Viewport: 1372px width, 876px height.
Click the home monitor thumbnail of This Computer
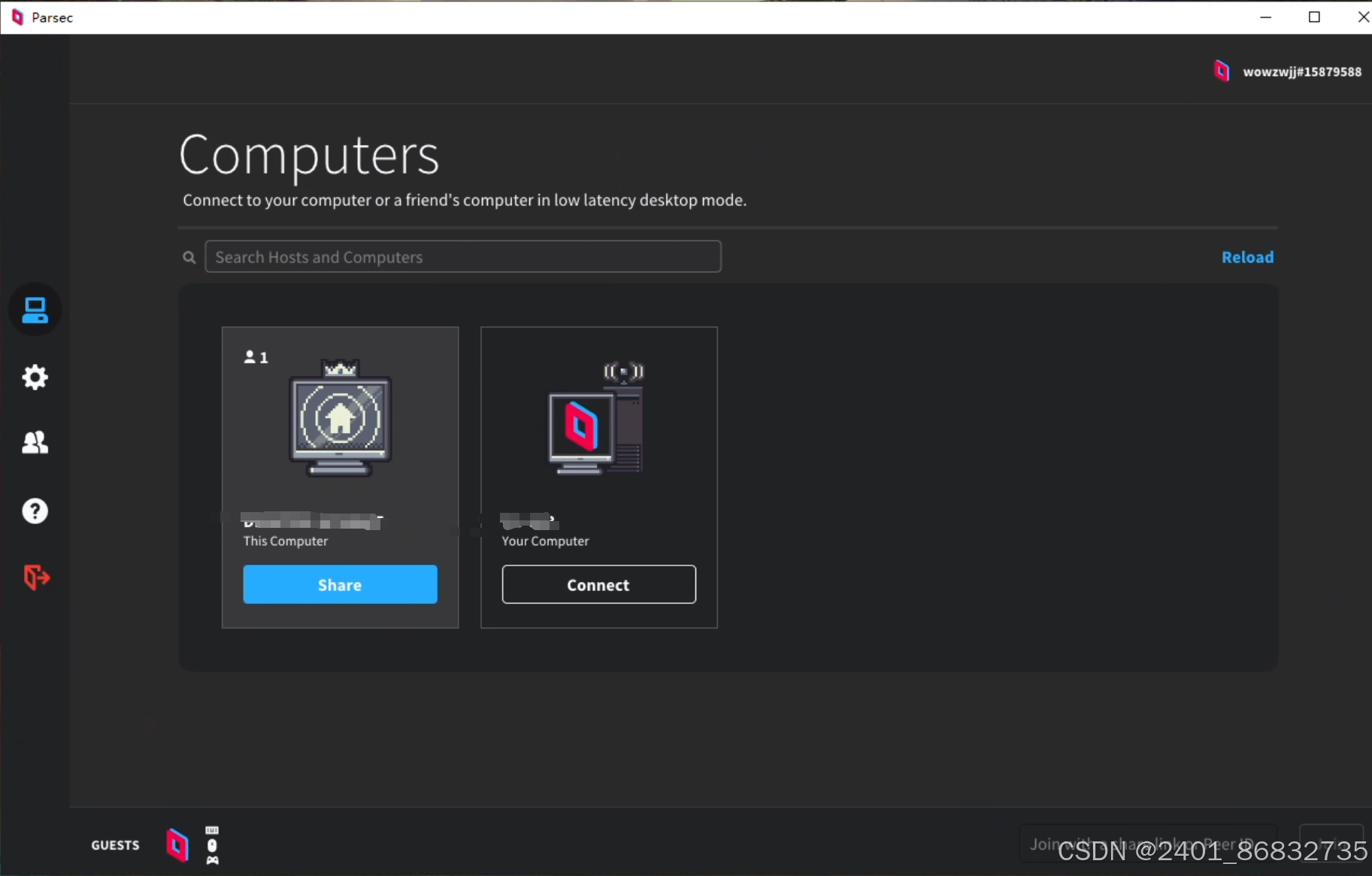coord(341,418)
